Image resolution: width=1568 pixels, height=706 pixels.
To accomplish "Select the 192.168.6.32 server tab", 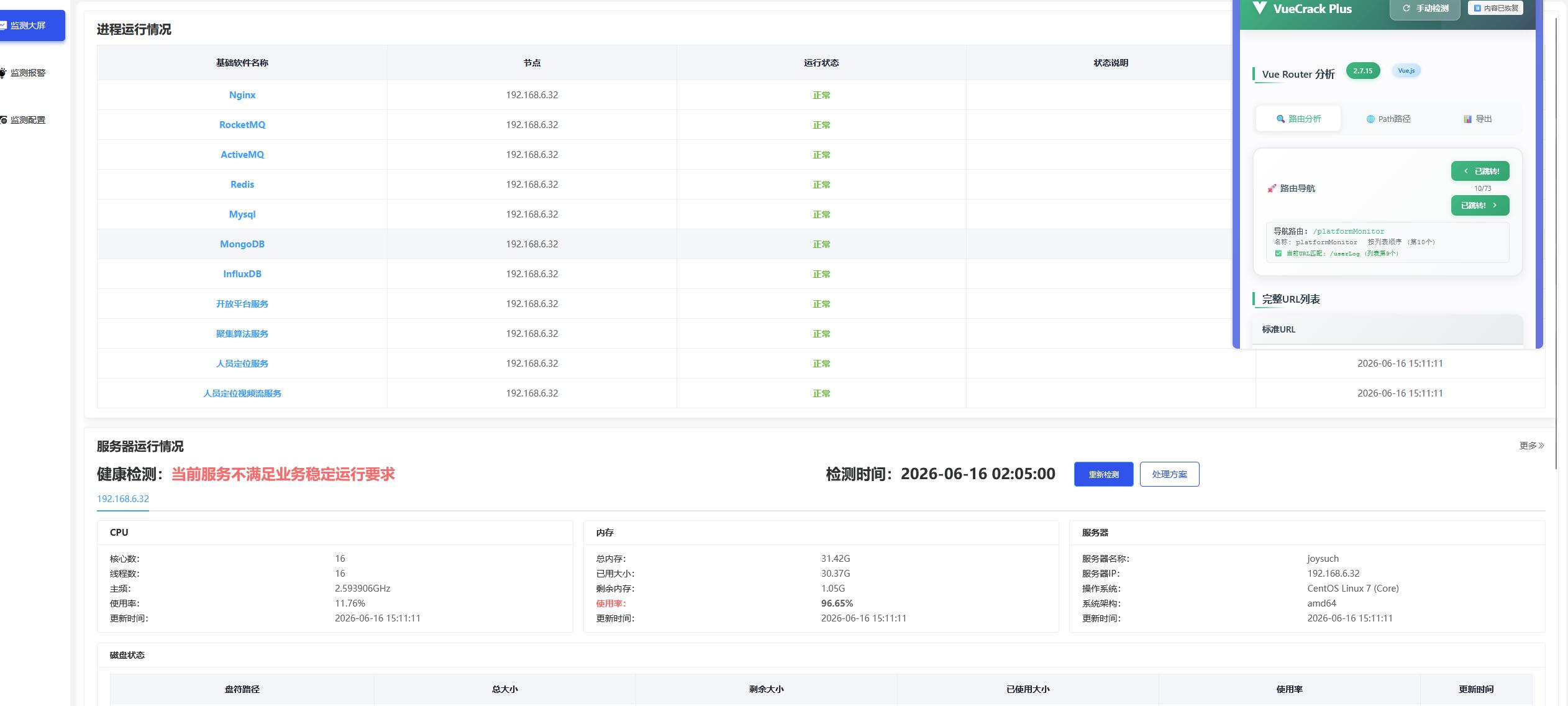I will coord(123,499).
